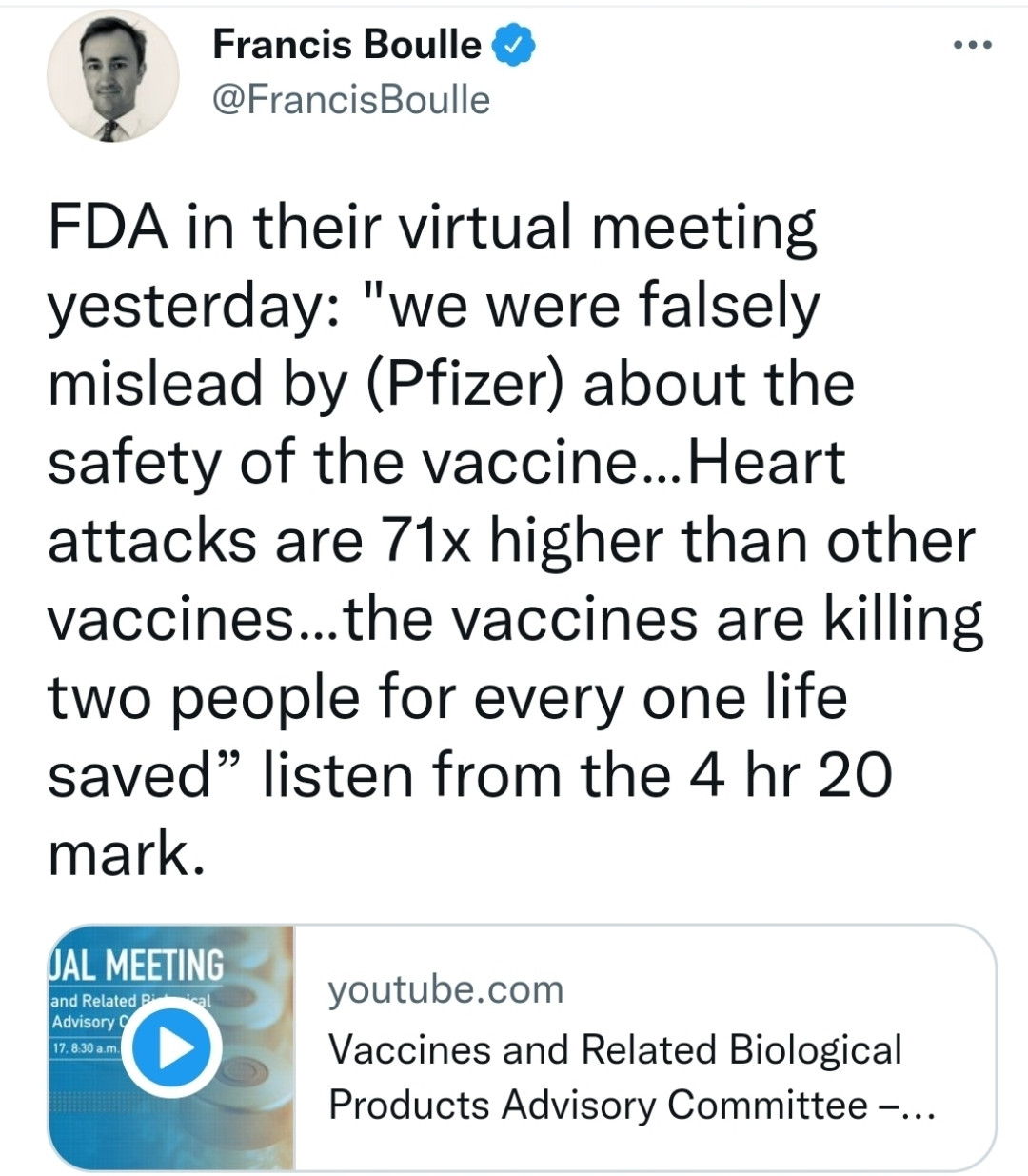
Task: Open the meeting video thumbnail image
Action: (x=171, y=1047)
